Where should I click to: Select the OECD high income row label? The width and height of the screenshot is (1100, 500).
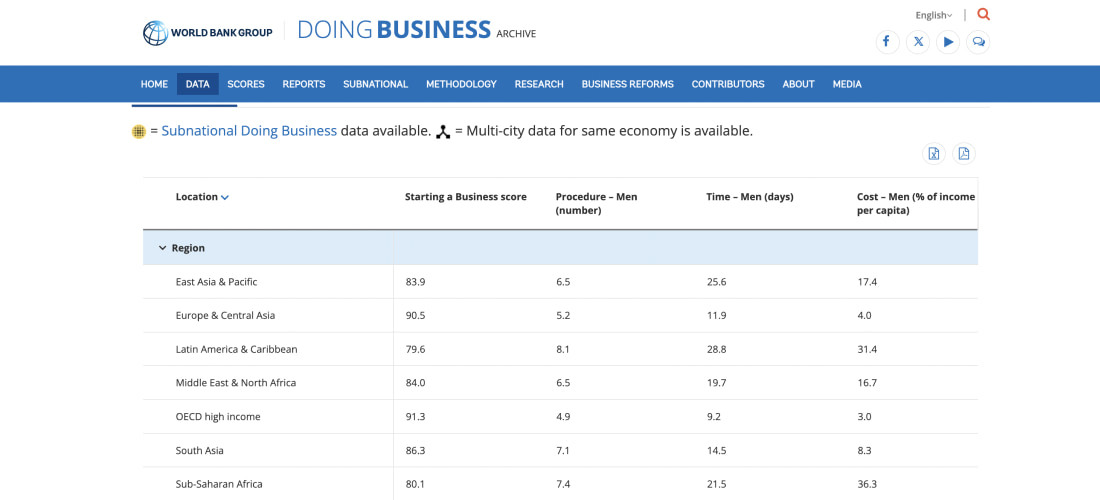[217, 417]
